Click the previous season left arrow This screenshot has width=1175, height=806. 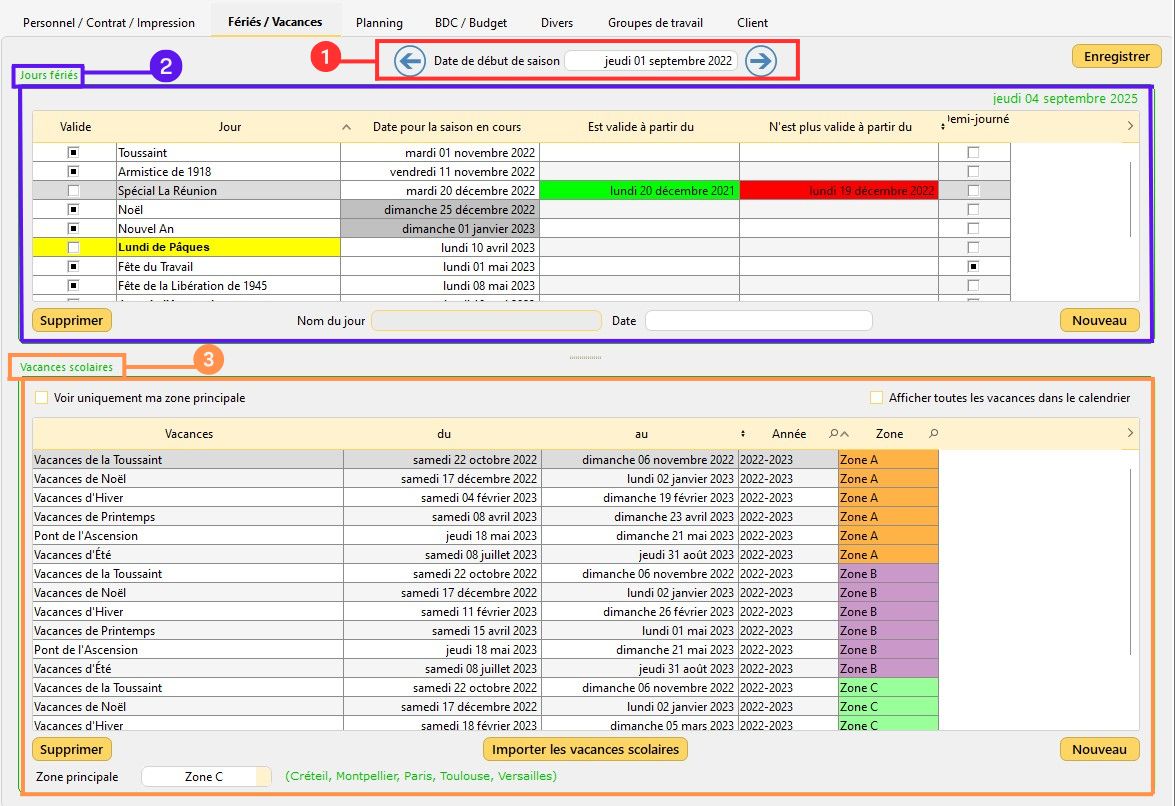pos(410,61)
